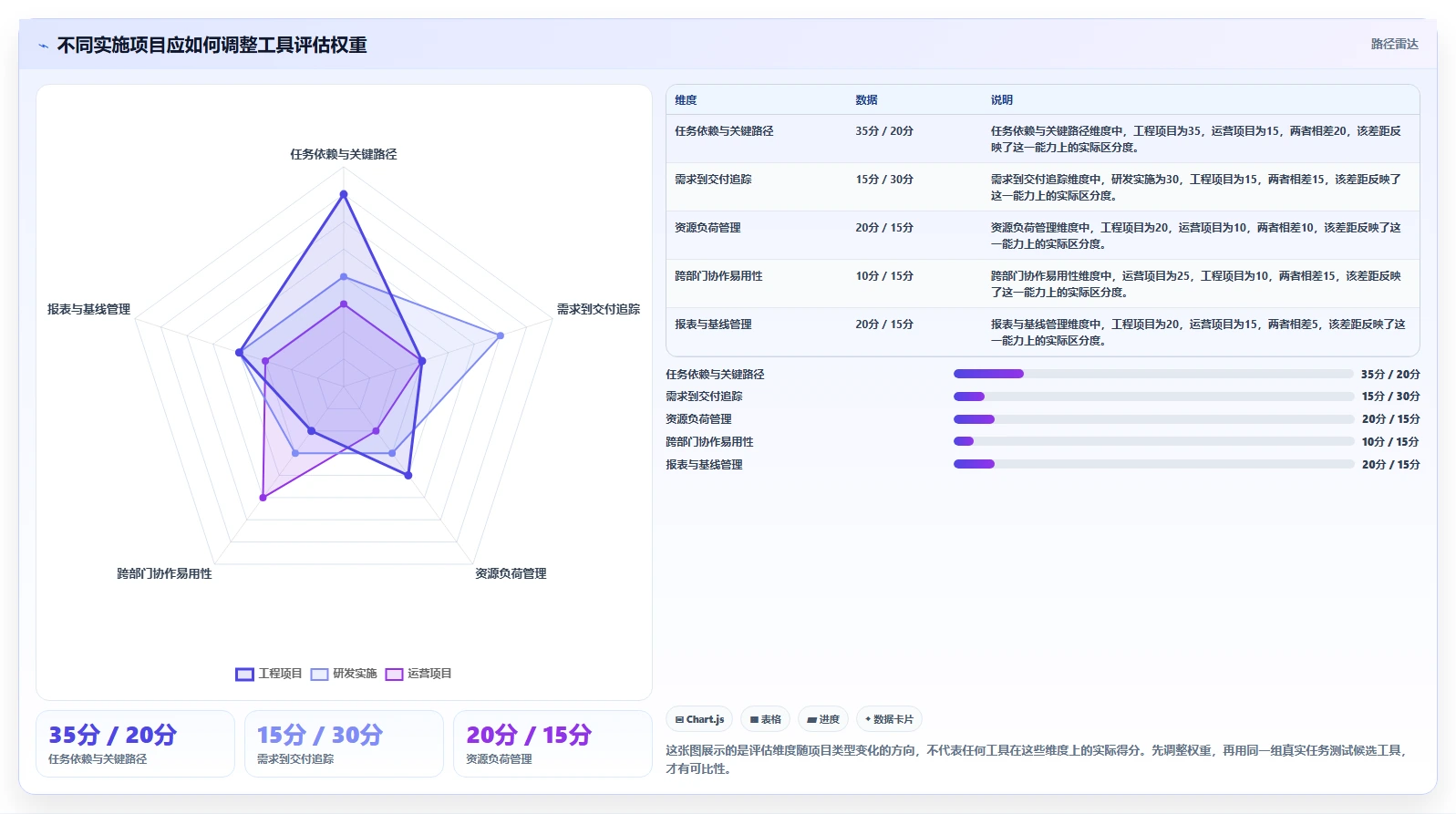The width and height of the screenshot is (1456, 814).
Task: Click the 数据 column header
Action: pos(866,100)
